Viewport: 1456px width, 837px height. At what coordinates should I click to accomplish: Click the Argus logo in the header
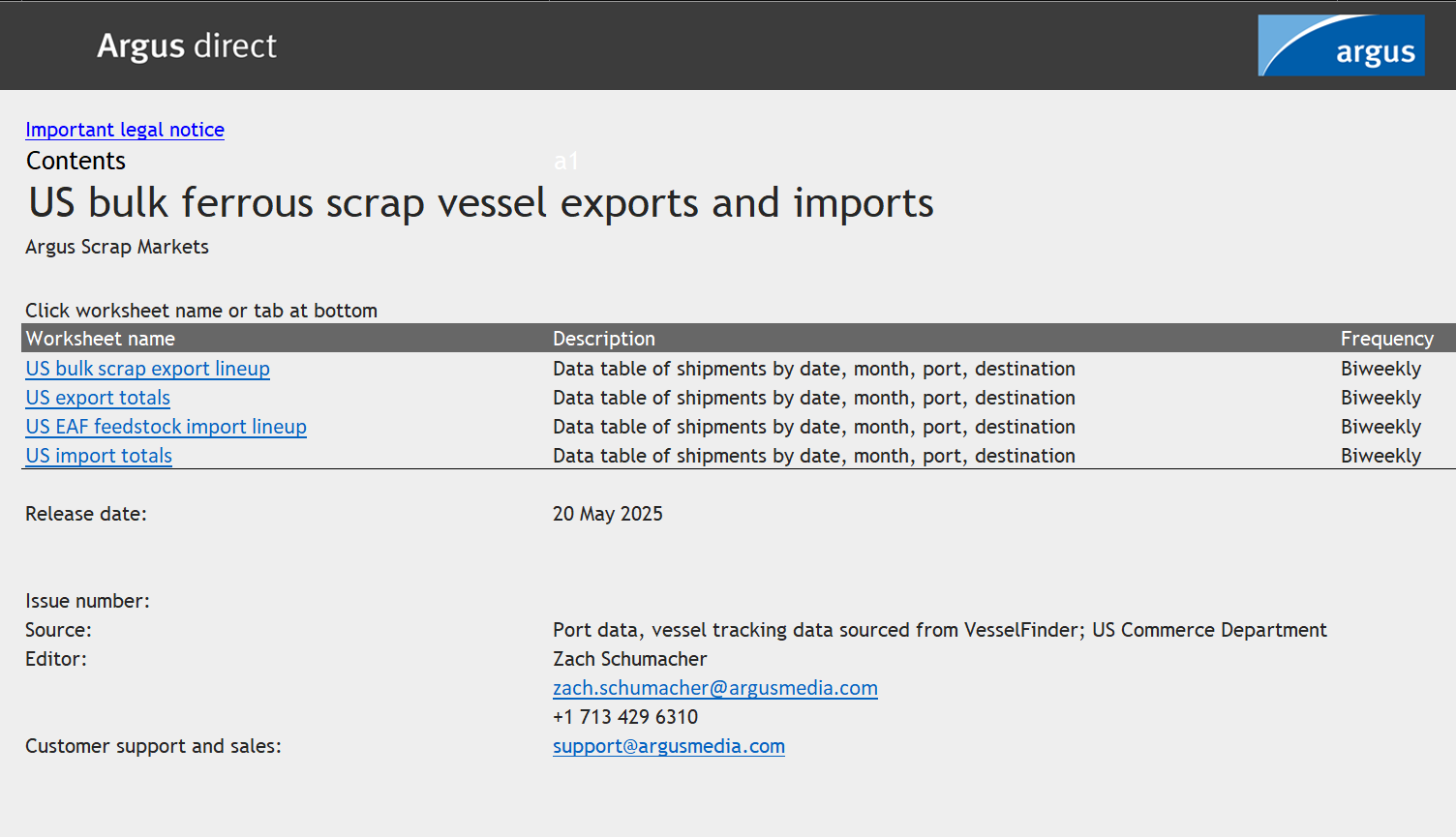pos(1340,45)
